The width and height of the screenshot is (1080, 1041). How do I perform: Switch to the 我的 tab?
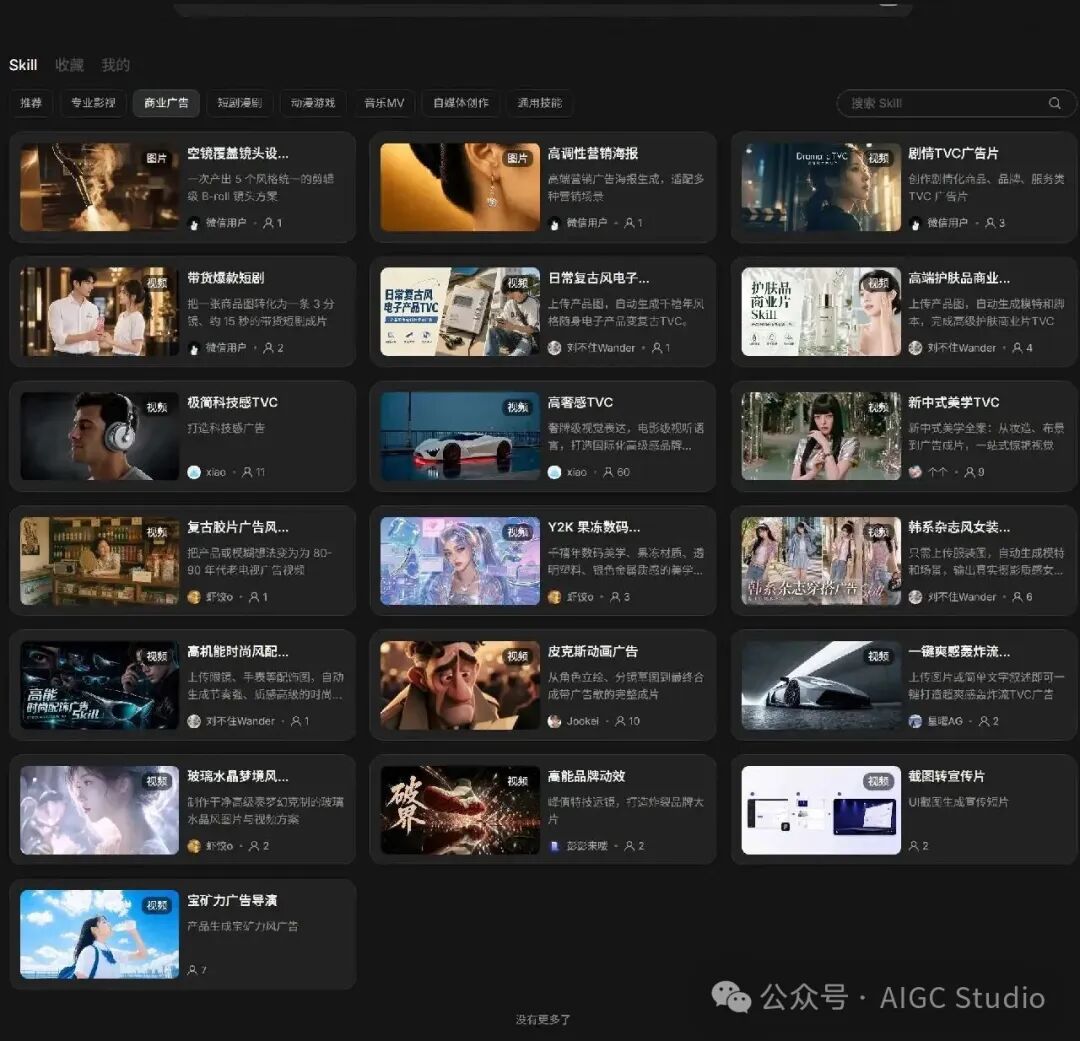115,65
